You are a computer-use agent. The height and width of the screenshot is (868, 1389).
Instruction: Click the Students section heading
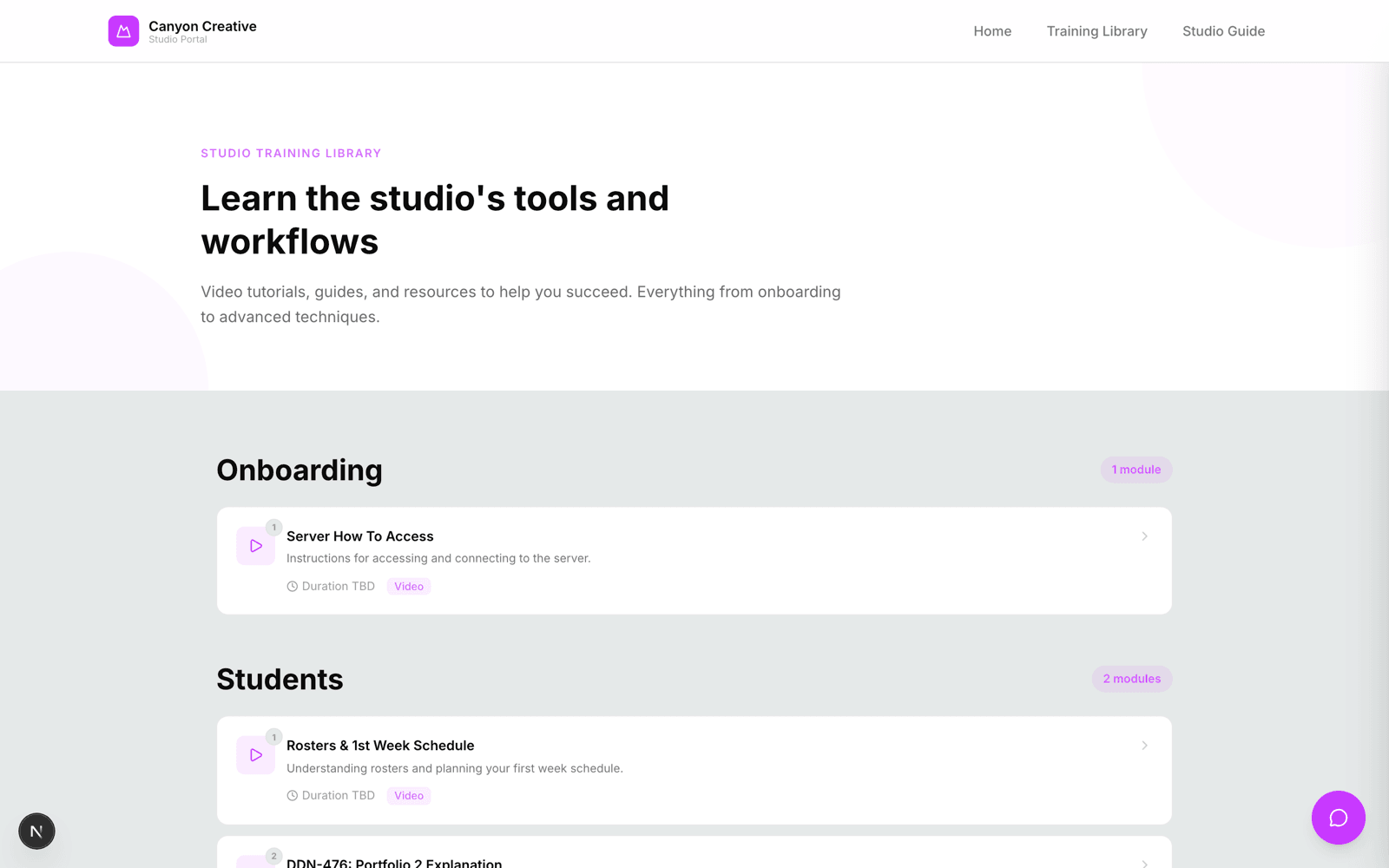(x=280, y=680)
